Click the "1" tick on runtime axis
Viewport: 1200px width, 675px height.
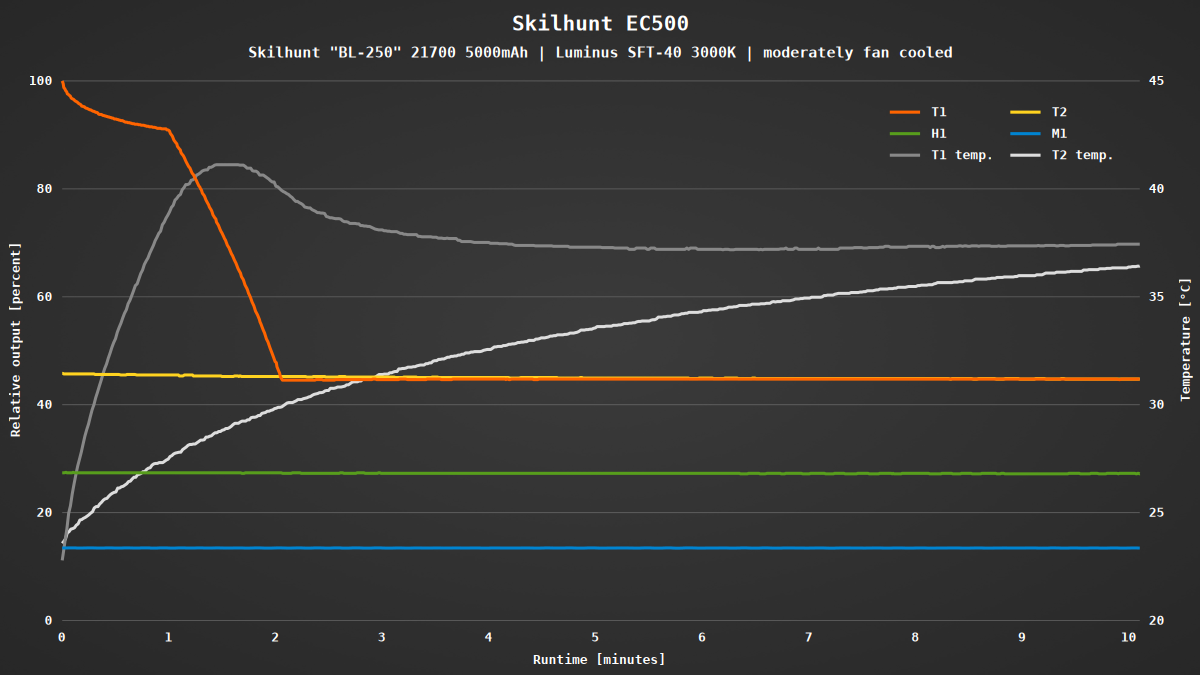(169, 637)
